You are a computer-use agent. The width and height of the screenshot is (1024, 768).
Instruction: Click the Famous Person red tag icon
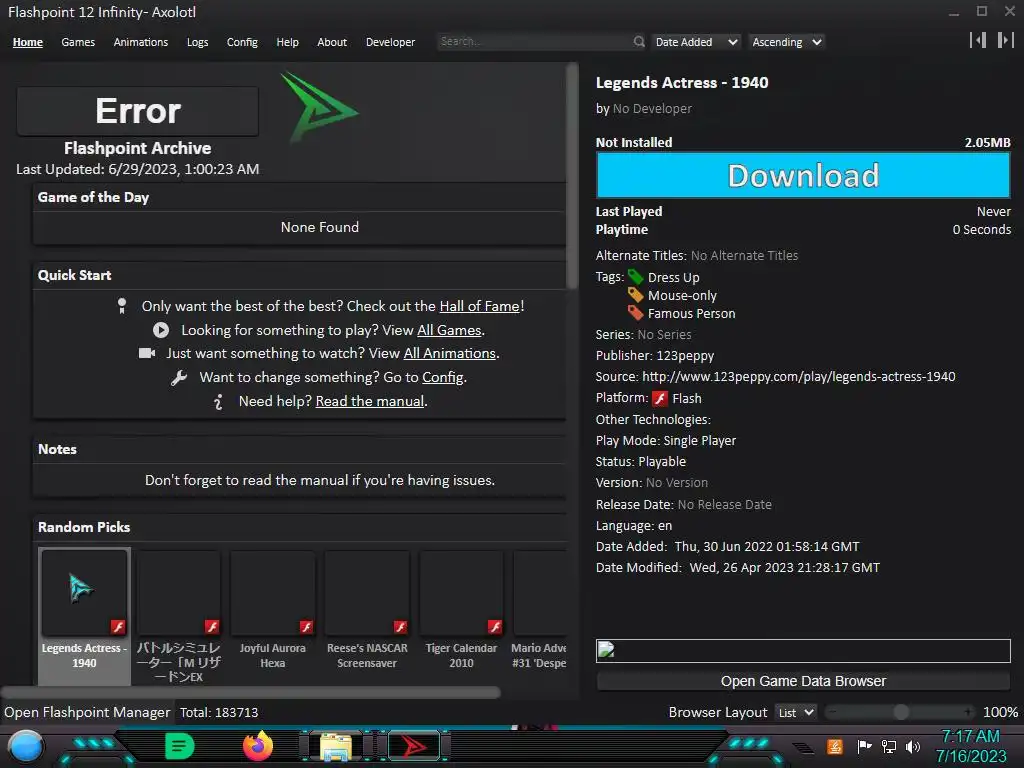(x=635, y=313)
